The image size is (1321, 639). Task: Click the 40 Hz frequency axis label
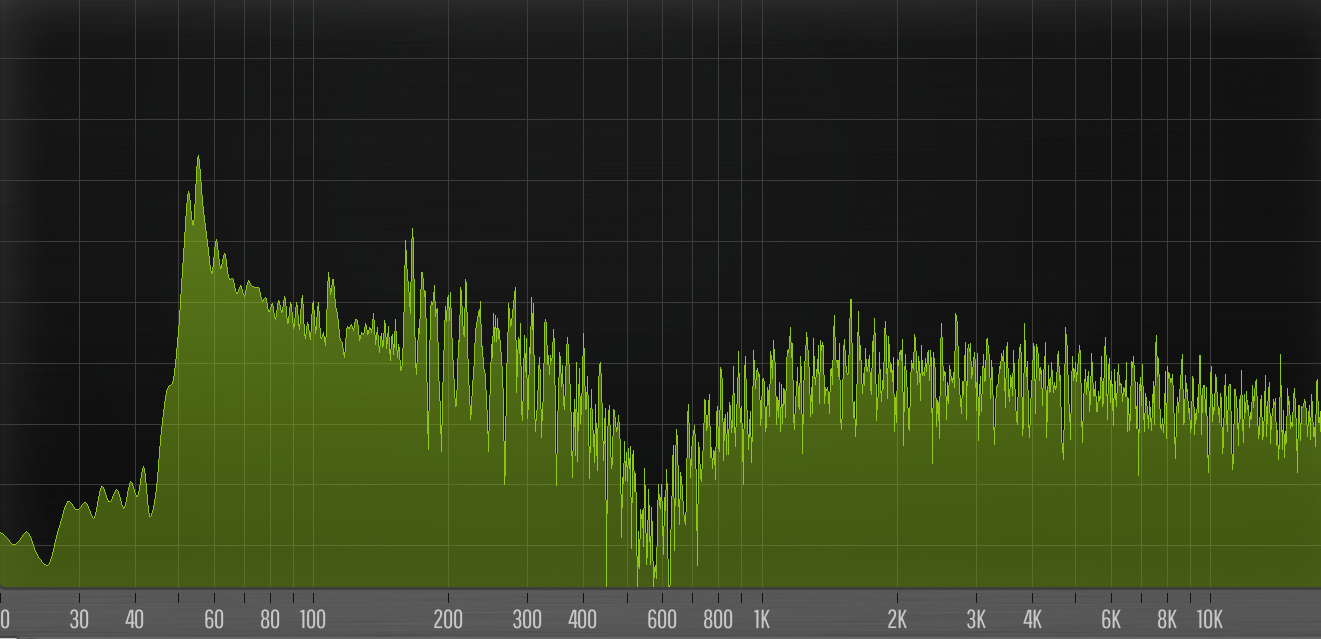135,619
